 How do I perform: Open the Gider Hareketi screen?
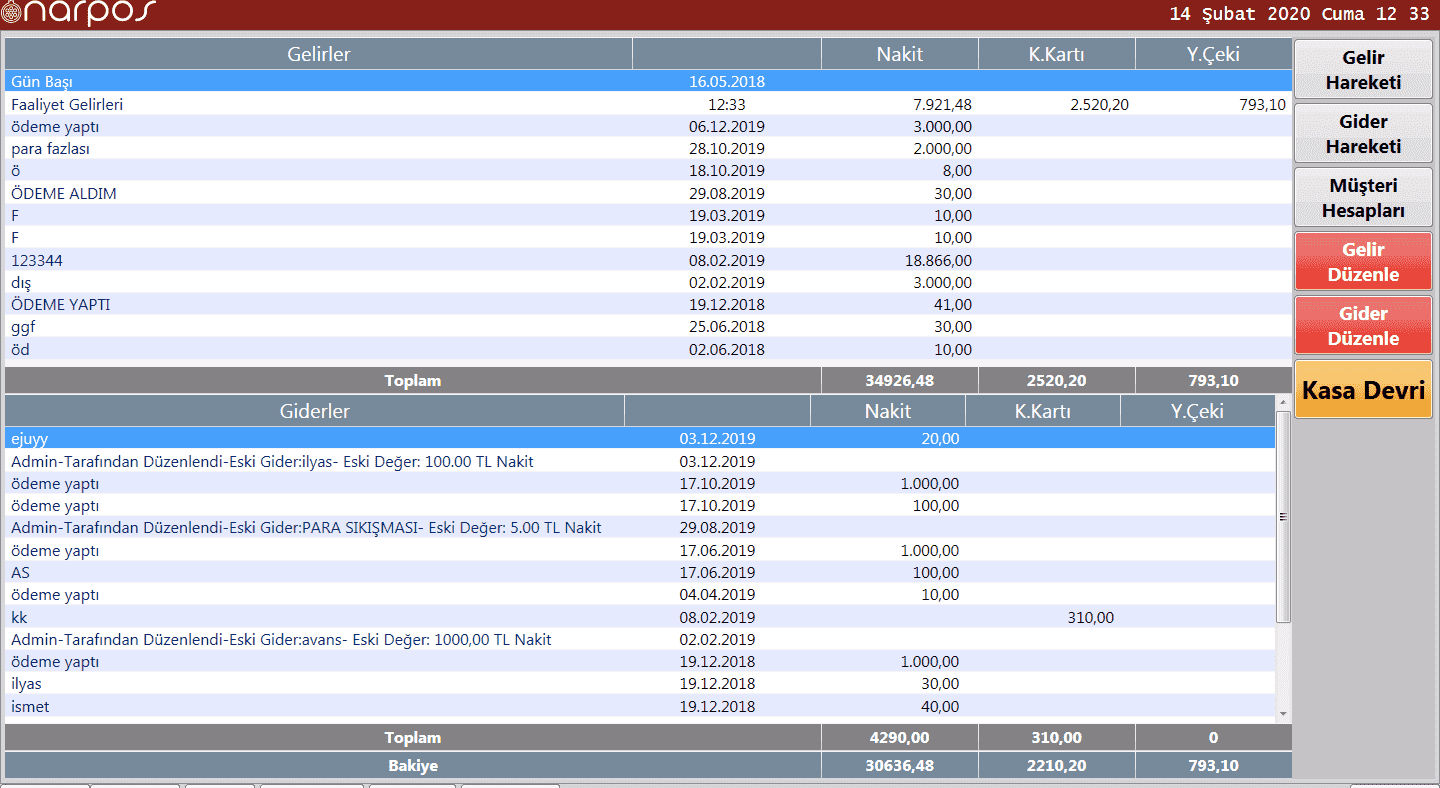coord(1363,134)
